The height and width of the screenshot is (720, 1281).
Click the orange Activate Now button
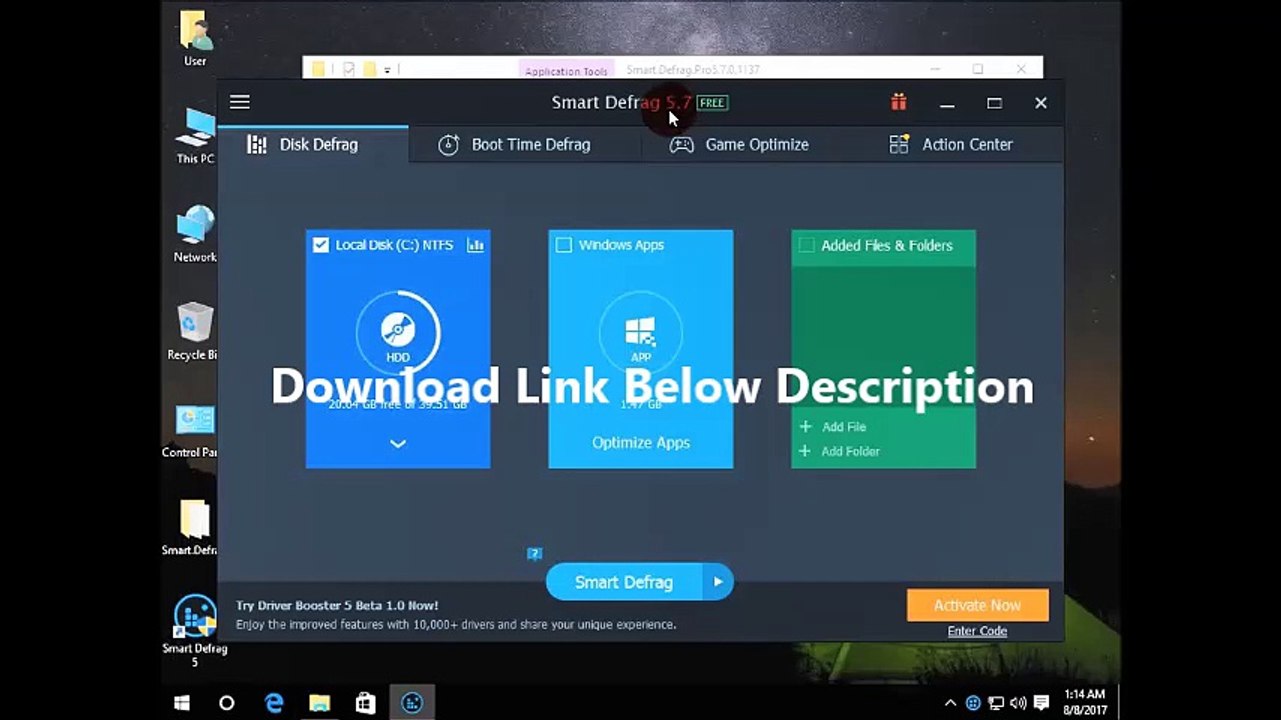(977, 605)
